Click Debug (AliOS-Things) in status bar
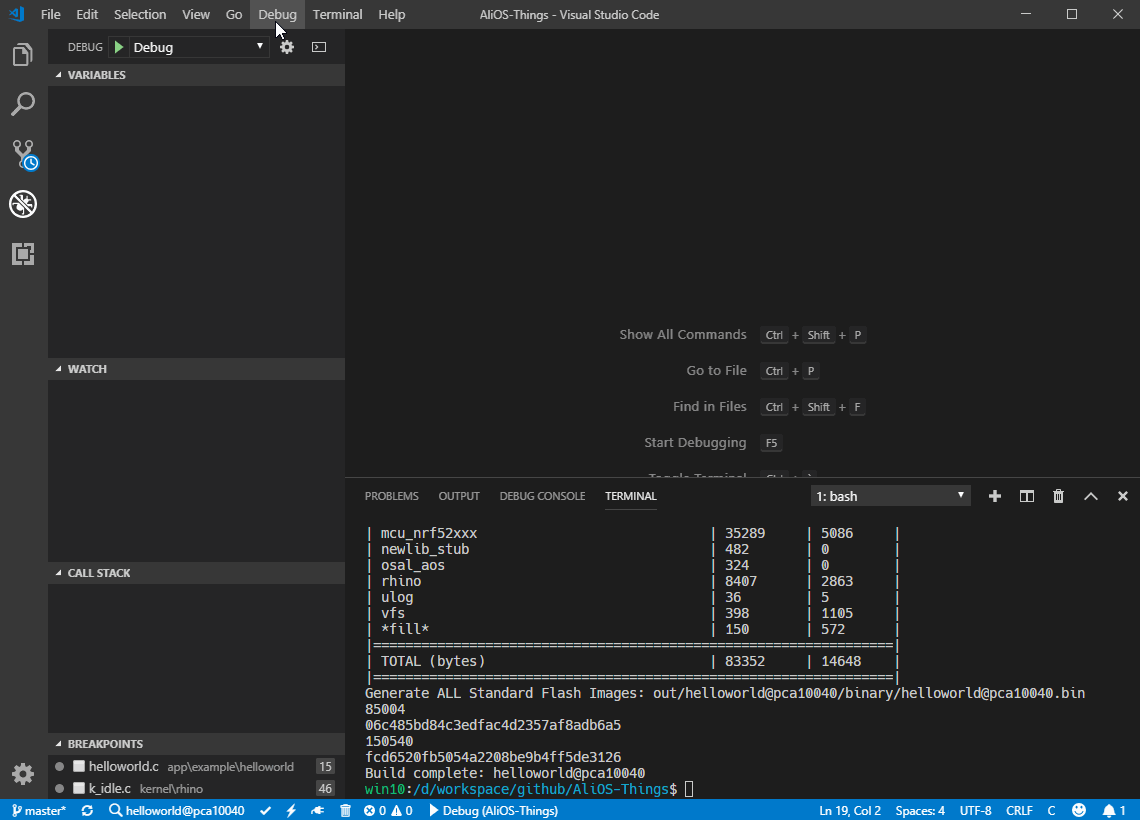Viewport: 1140px width, 820px height. click(493, 811)
